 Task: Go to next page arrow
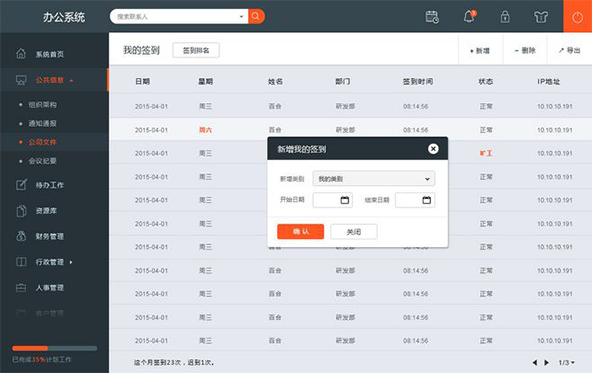coord(546,362)
